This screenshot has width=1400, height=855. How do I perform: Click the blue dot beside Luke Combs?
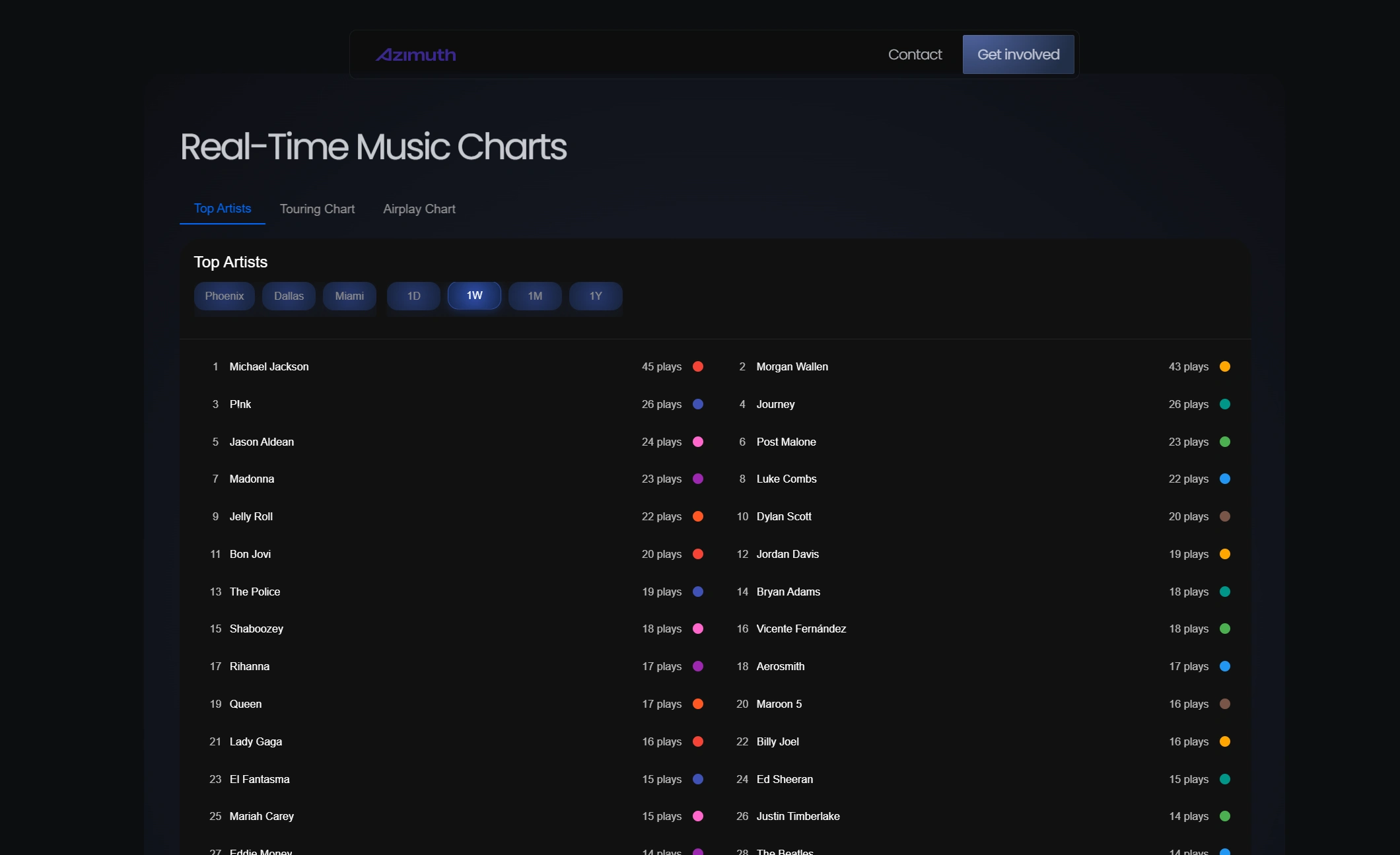pyautogui.click(x=1225, y=479)
